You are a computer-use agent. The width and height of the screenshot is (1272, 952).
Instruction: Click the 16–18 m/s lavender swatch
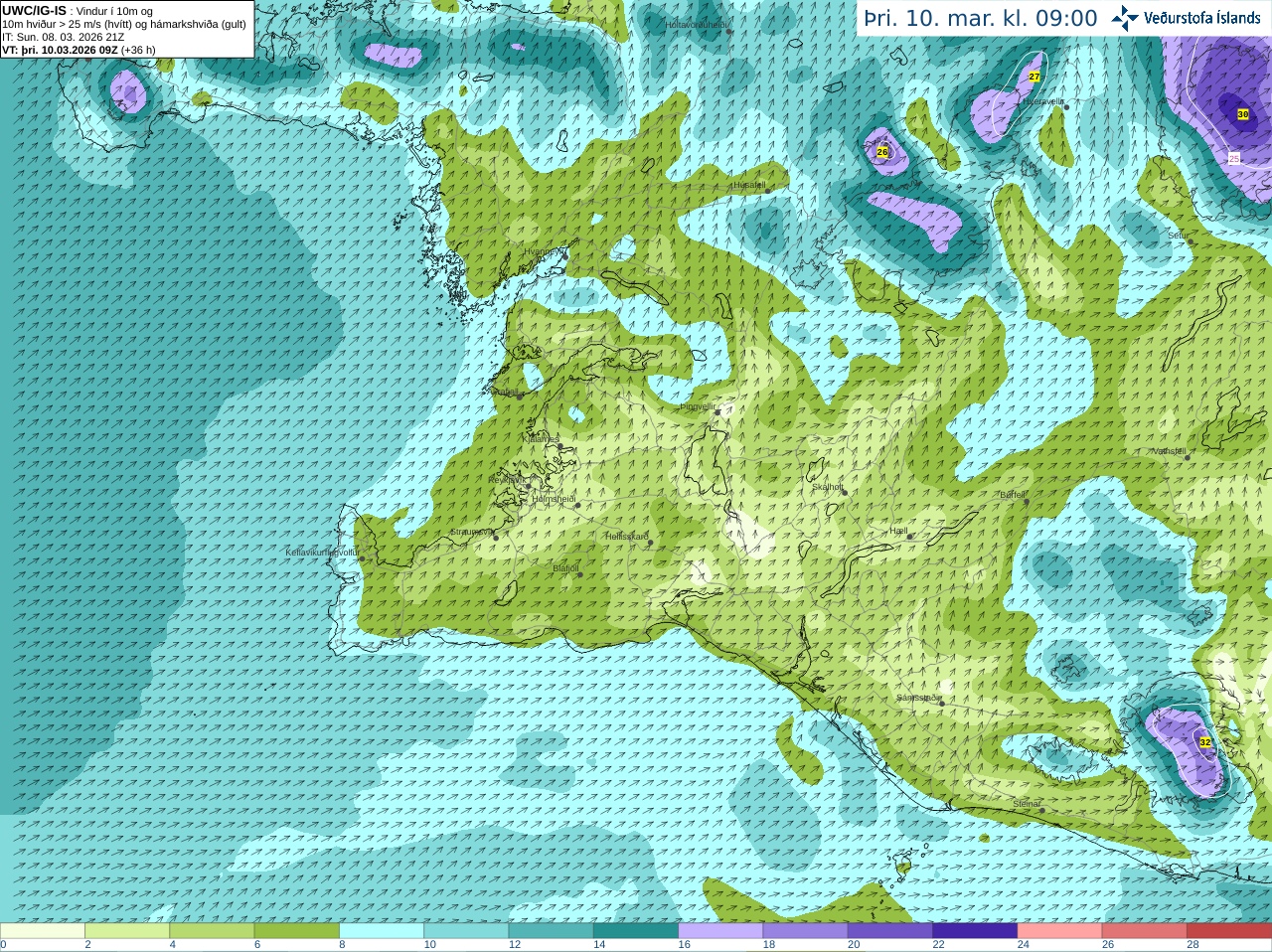[721, 931]
